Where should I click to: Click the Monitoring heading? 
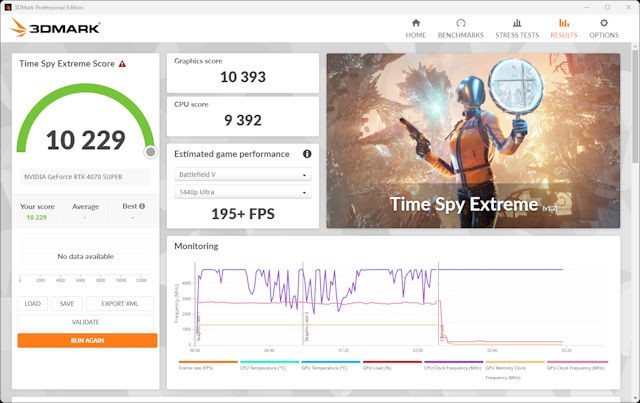coord(196,246)
